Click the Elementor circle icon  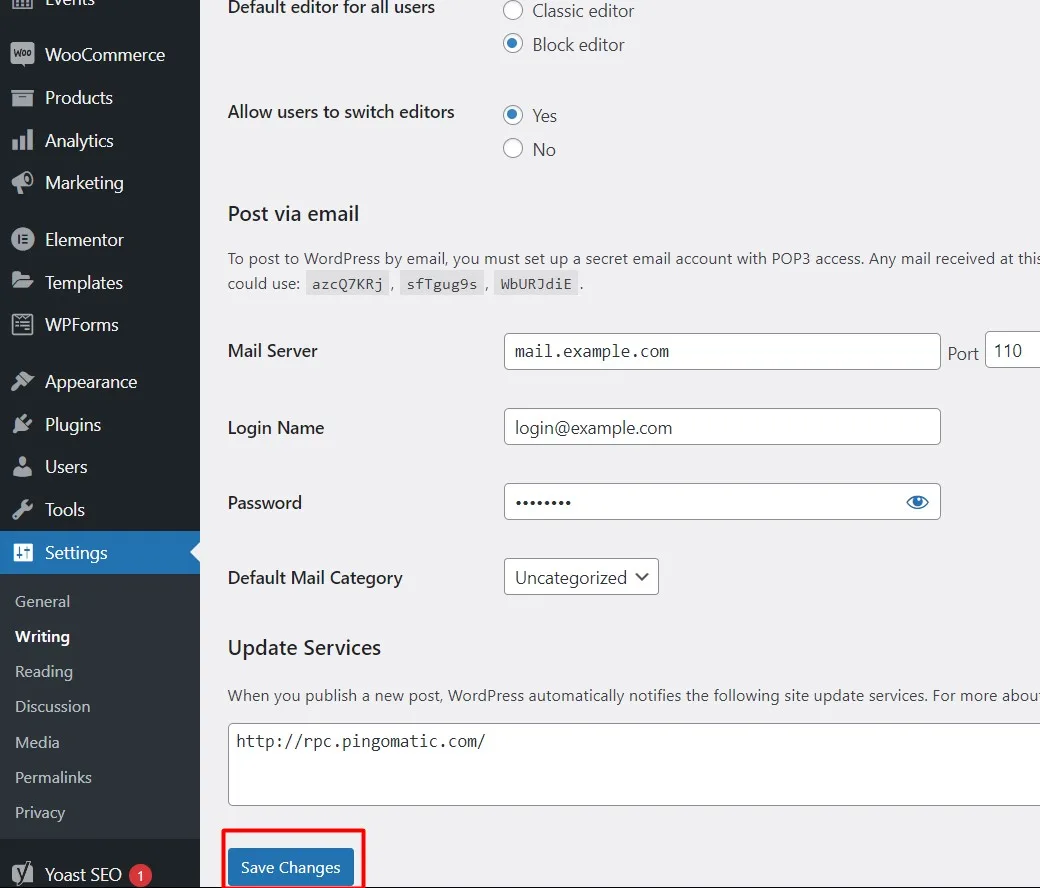[23, 239]
